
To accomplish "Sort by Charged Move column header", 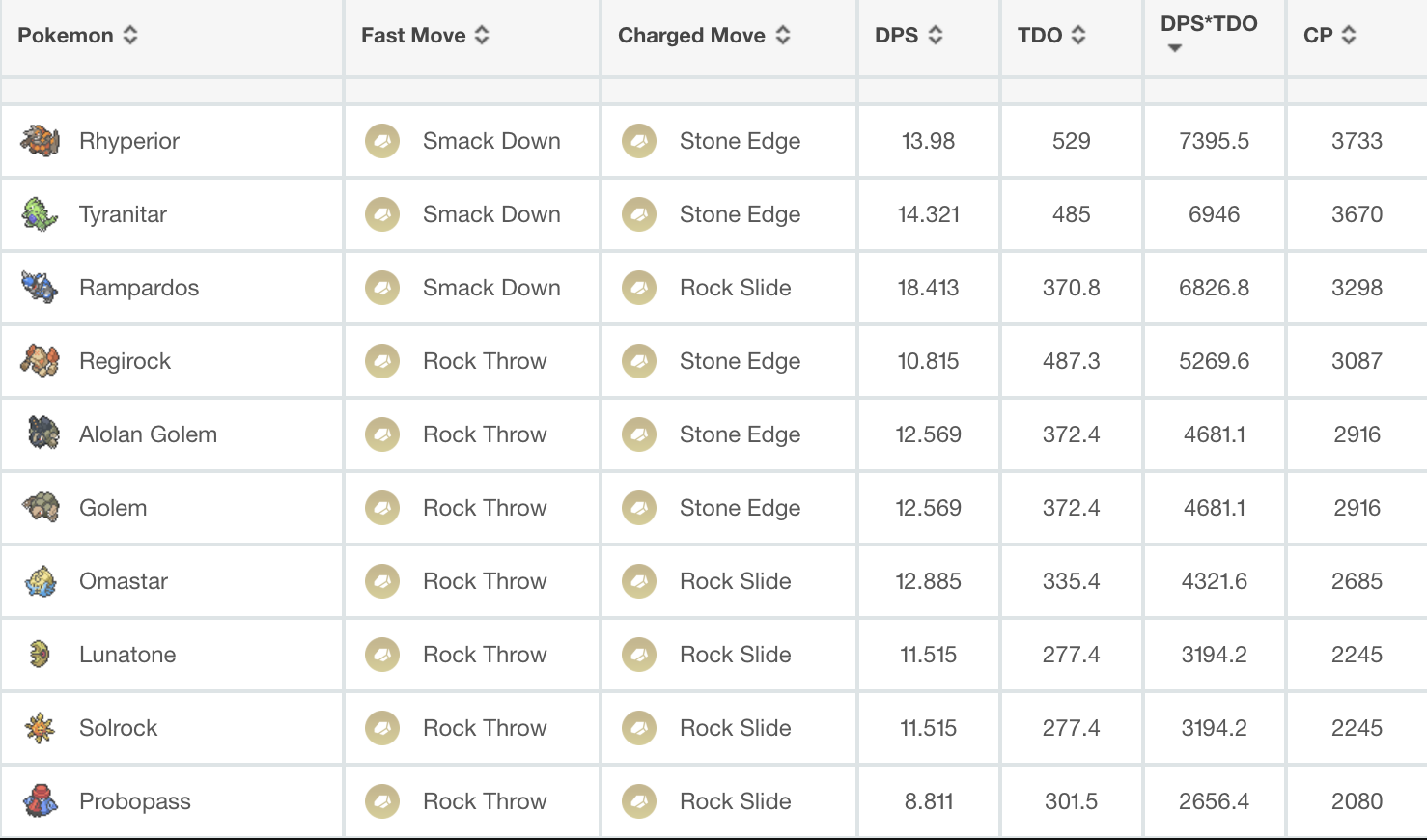I will pos(704,36).
